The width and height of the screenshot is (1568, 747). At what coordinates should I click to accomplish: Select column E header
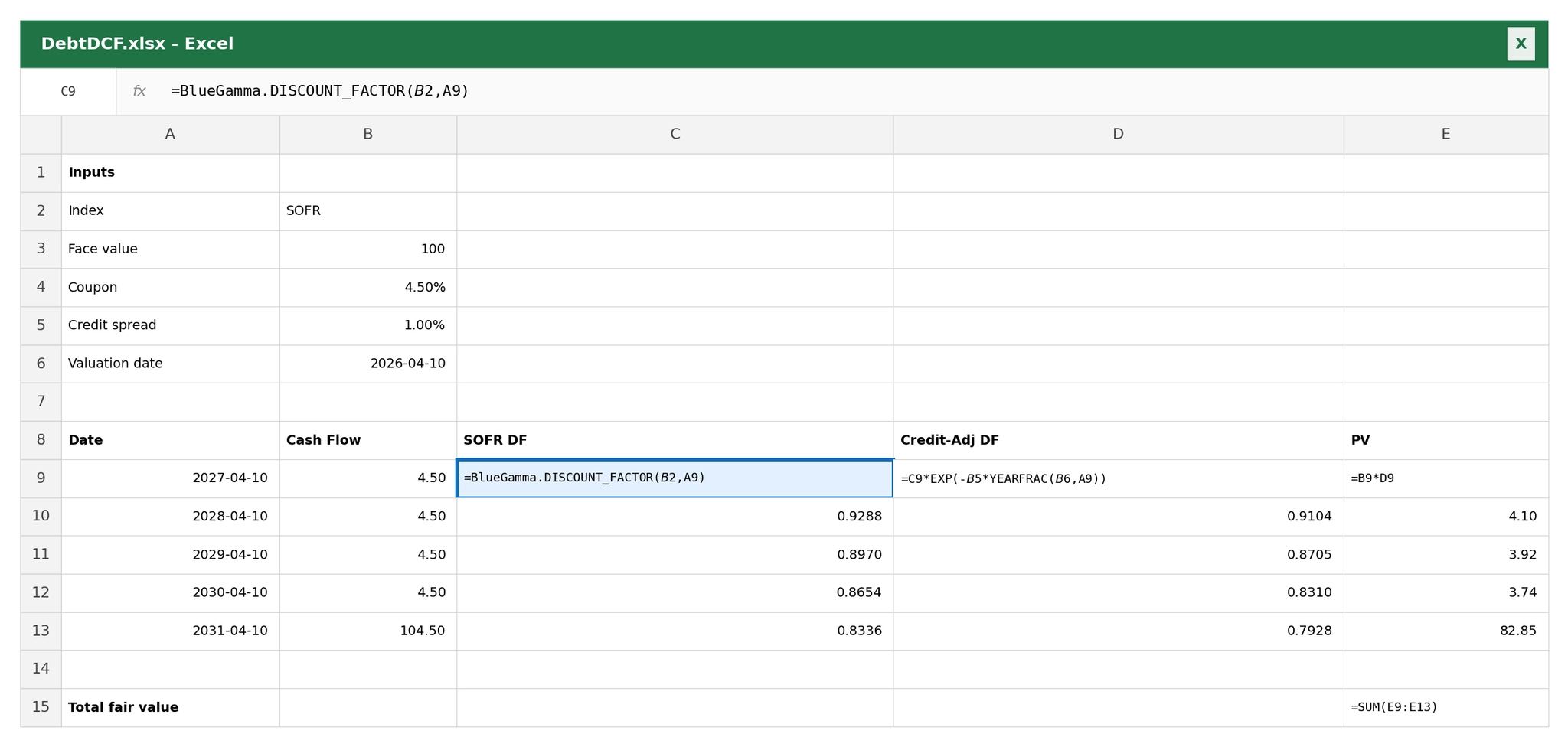(1446, 135)
